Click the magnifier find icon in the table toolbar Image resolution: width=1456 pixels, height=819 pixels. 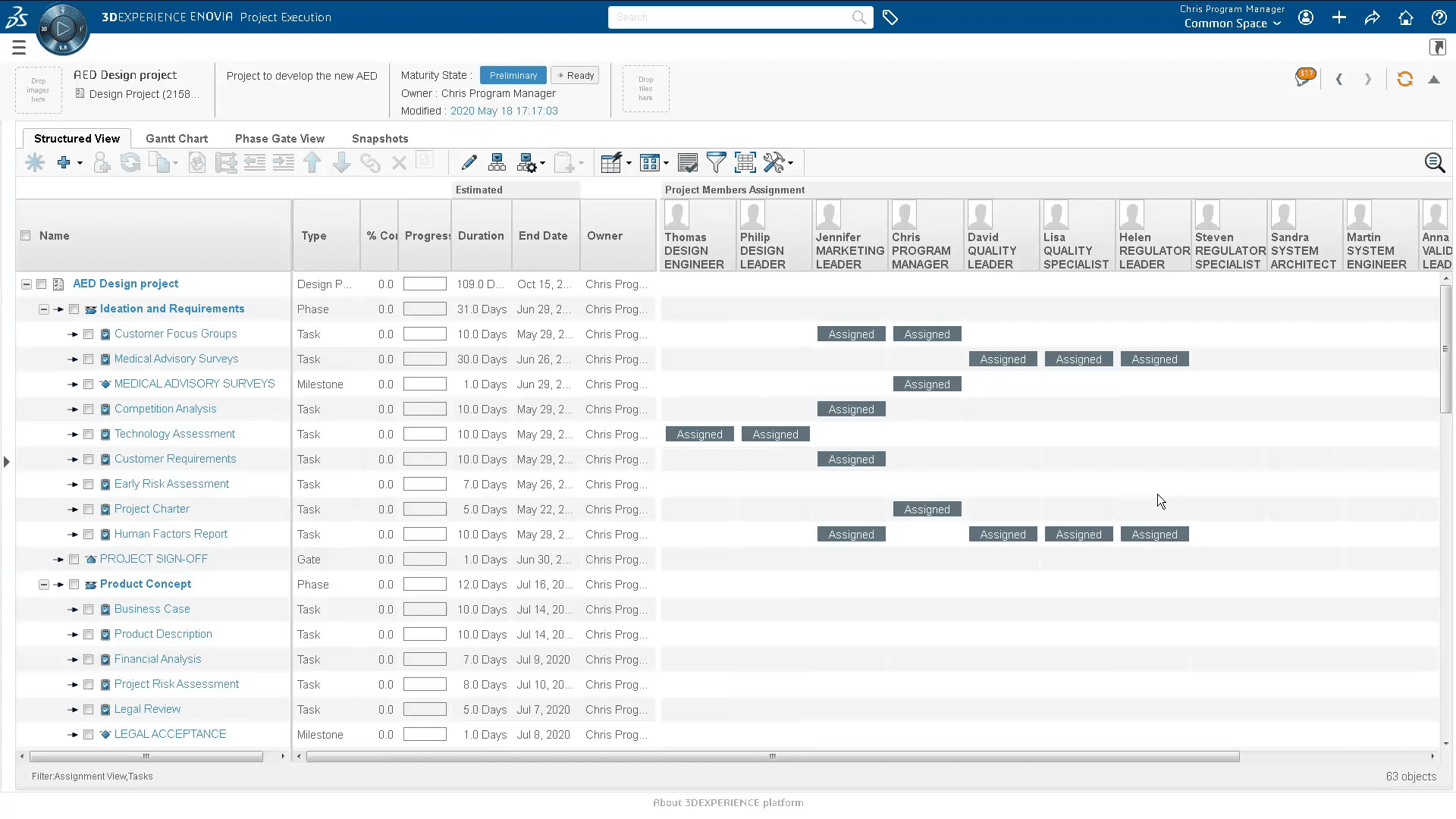click(1434, 162)
